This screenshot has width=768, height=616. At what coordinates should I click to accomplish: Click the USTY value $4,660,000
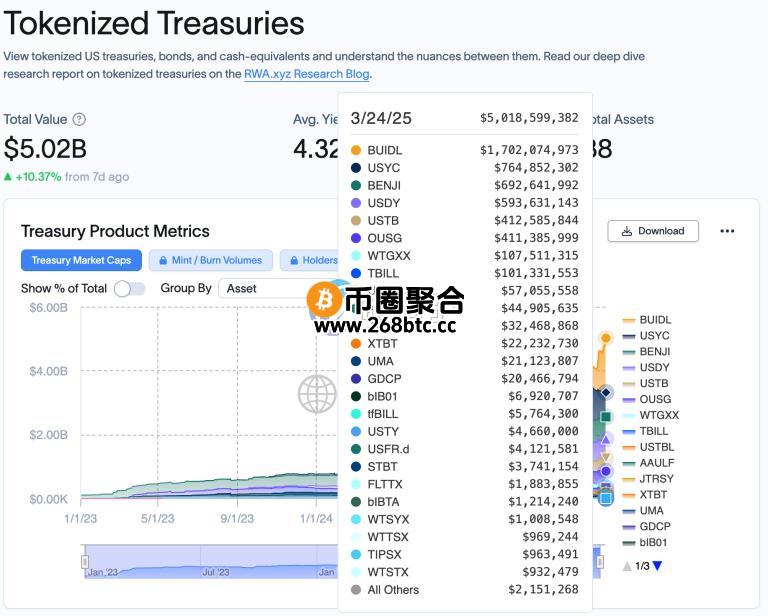click(543, 431)
